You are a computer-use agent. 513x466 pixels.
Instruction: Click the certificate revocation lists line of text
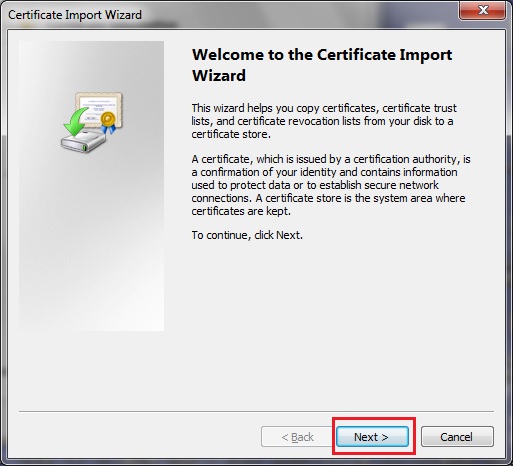tap(322, 121)
